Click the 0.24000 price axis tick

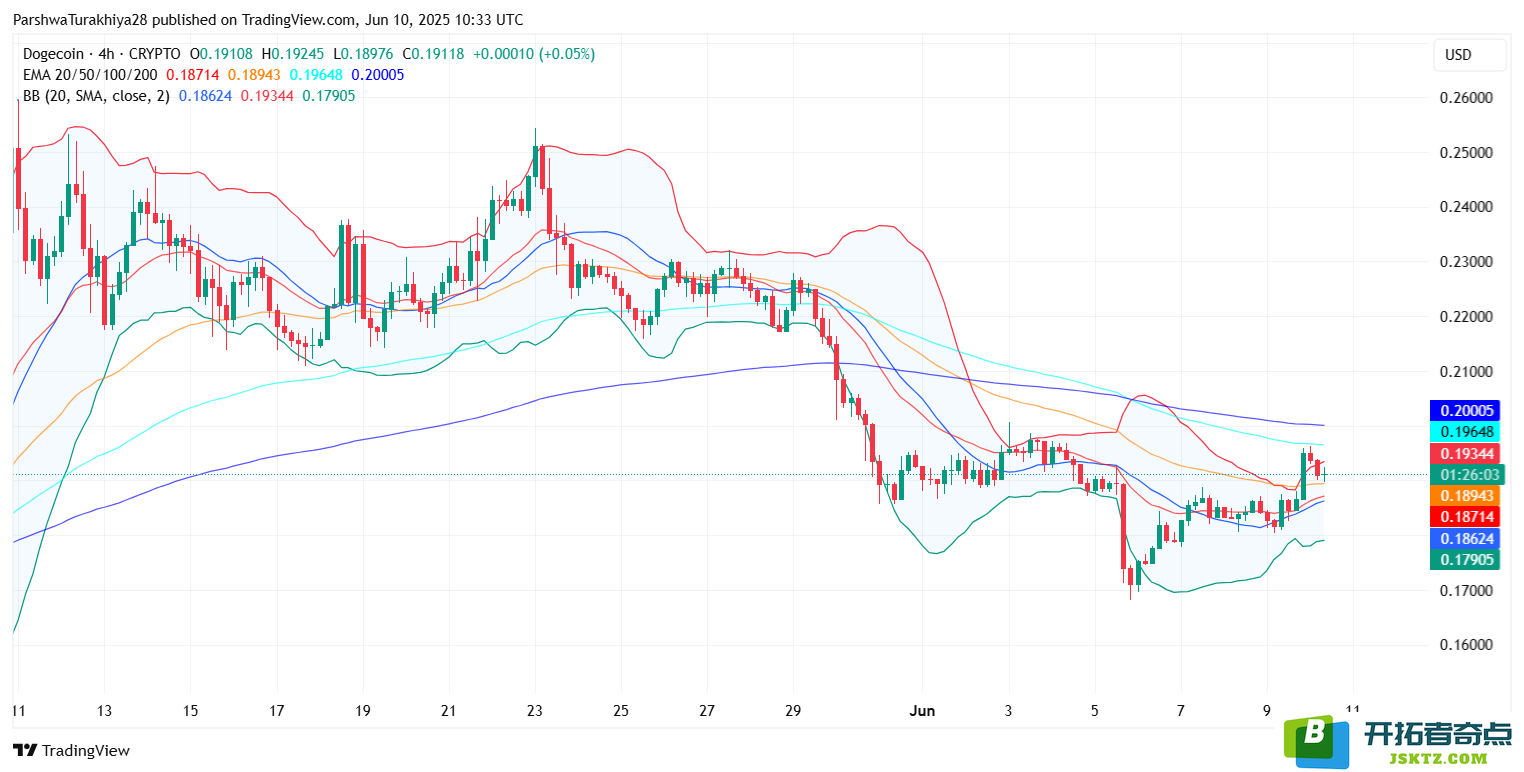[x=1466, y=207]
